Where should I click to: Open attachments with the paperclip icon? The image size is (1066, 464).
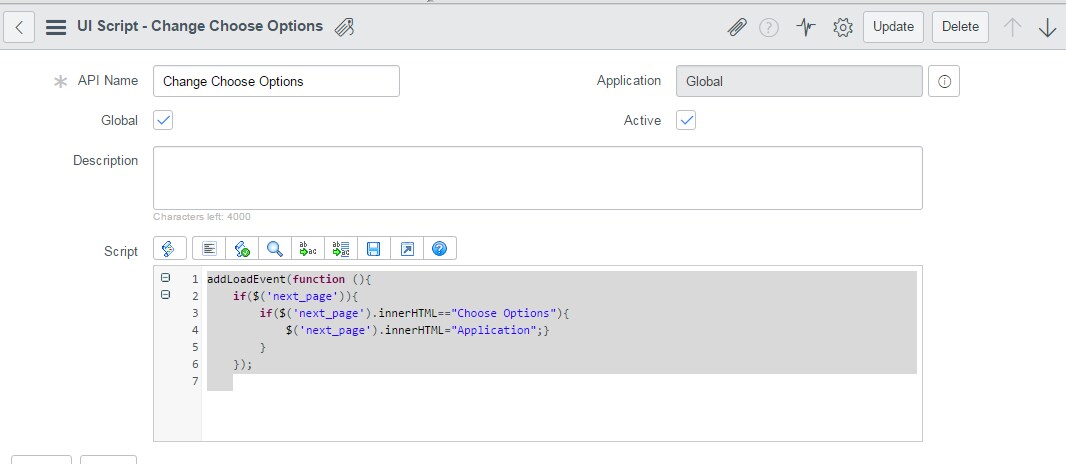pyautogui.click(x=737, y=27)
